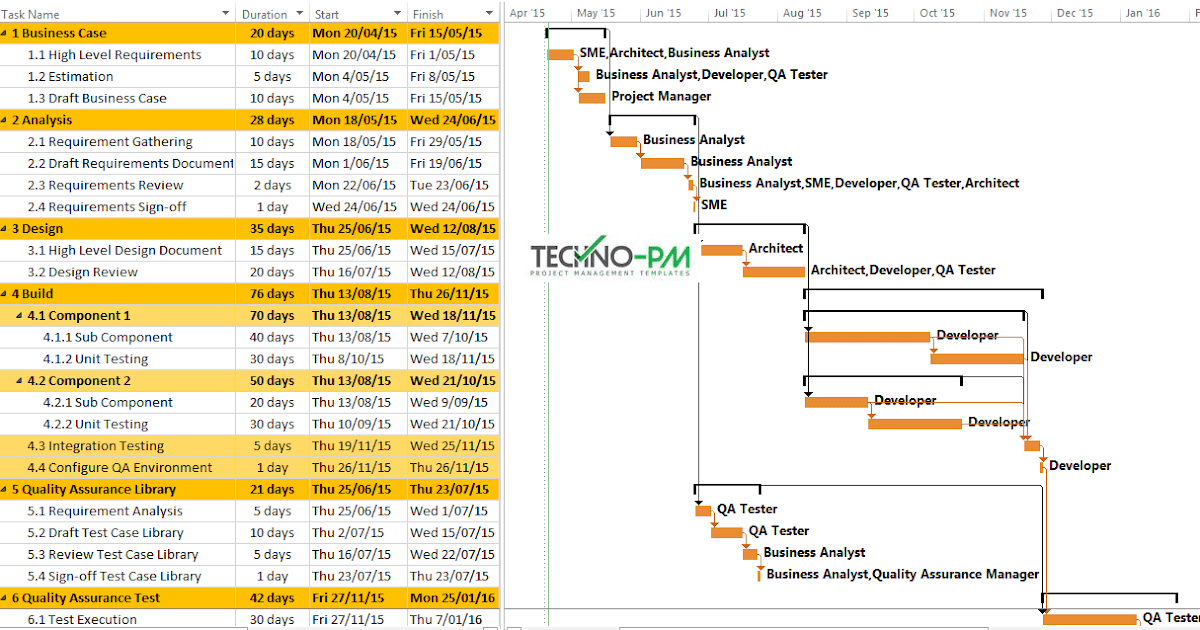The image size is (1200, 630).
Task: Click the Architect Gantt bar in Design
Action: click(720, 250)
